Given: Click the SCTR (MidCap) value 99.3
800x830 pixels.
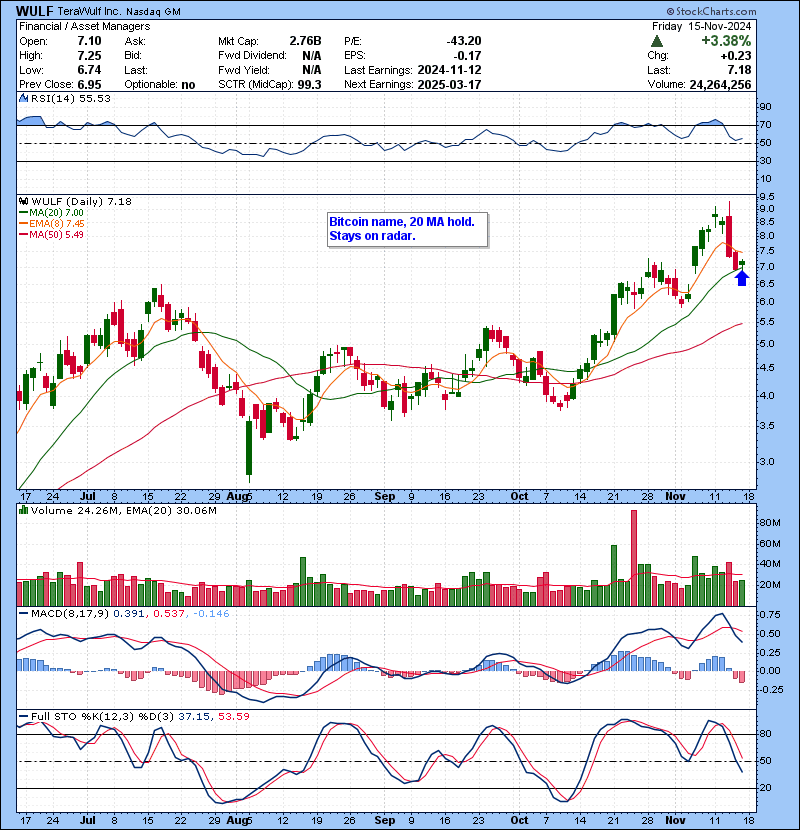Looking at the screenshot, I should click(310, 85).
